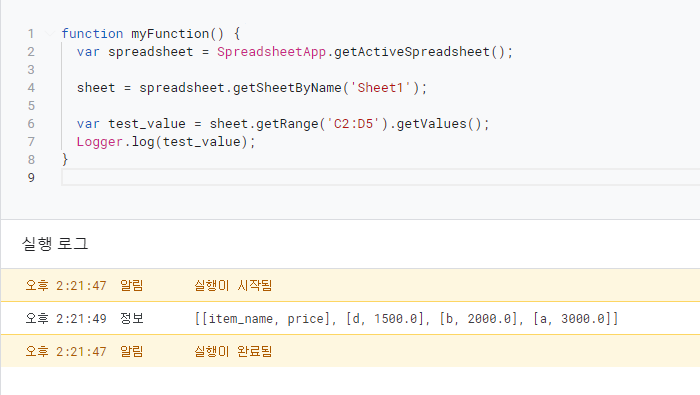This screenshot has height=395, width=700.
Task: Click 'getSheetByName' on line 4
Action: click(288, 87)
